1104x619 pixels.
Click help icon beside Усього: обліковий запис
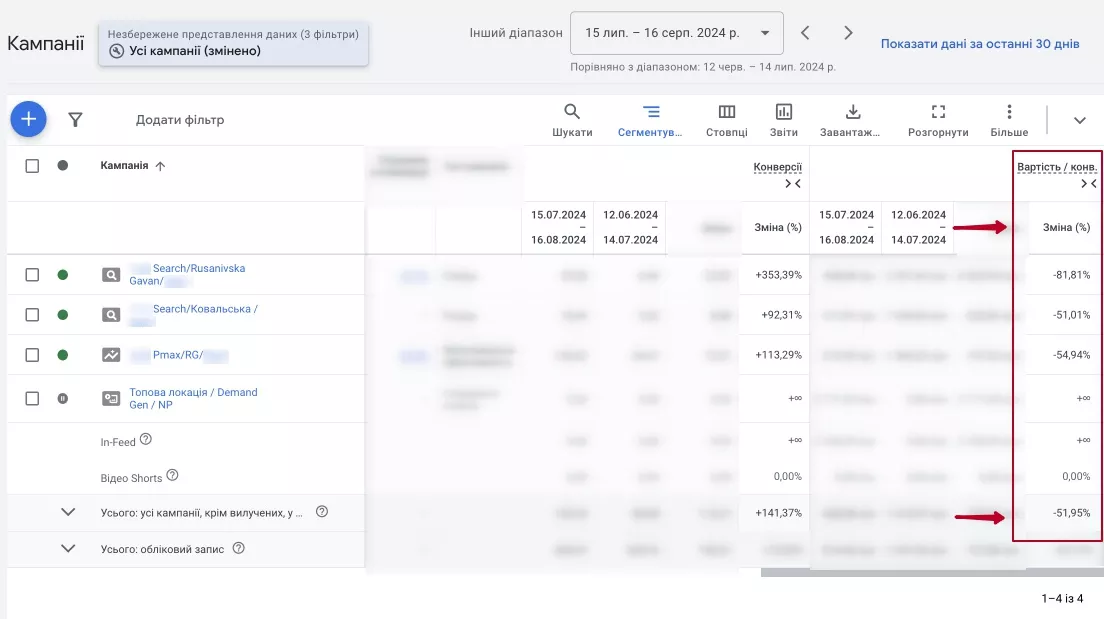(x=239, y=548)
